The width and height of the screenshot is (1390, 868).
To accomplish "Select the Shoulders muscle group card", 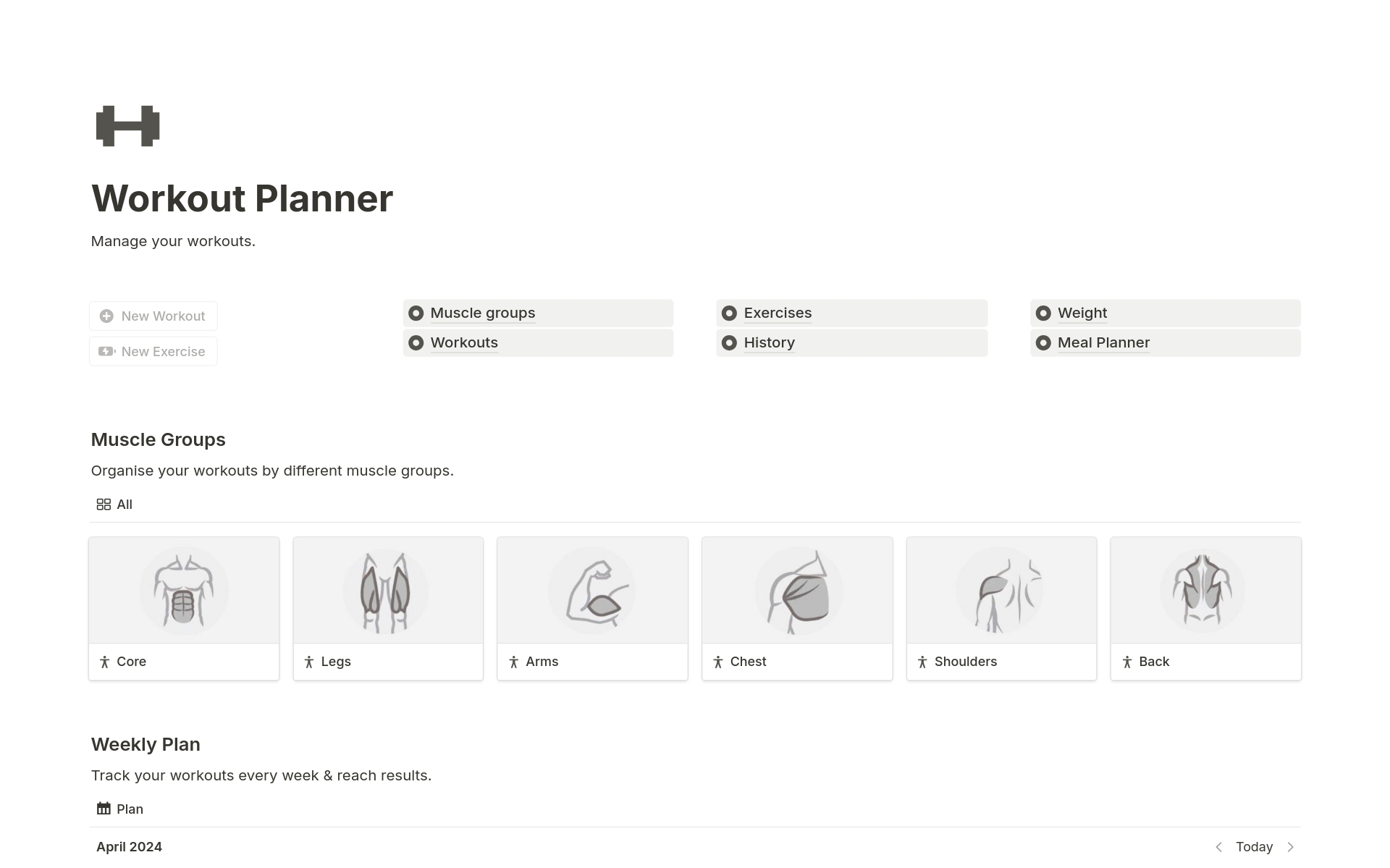I will pyautogui.click(x=1001, y=608).
